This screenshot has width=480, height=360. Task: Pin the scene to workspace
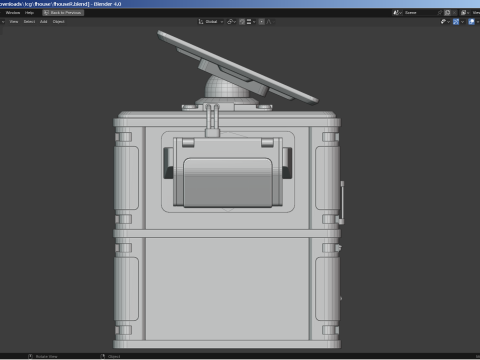pos(440,13)
